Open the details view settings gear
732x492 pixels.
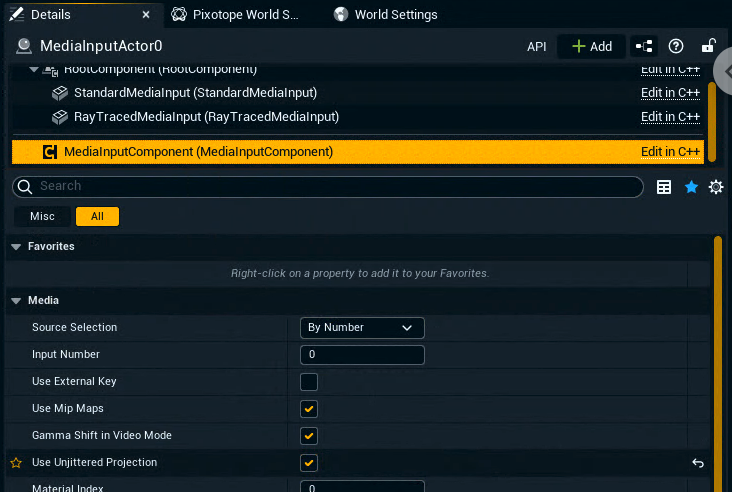(716, 187)
